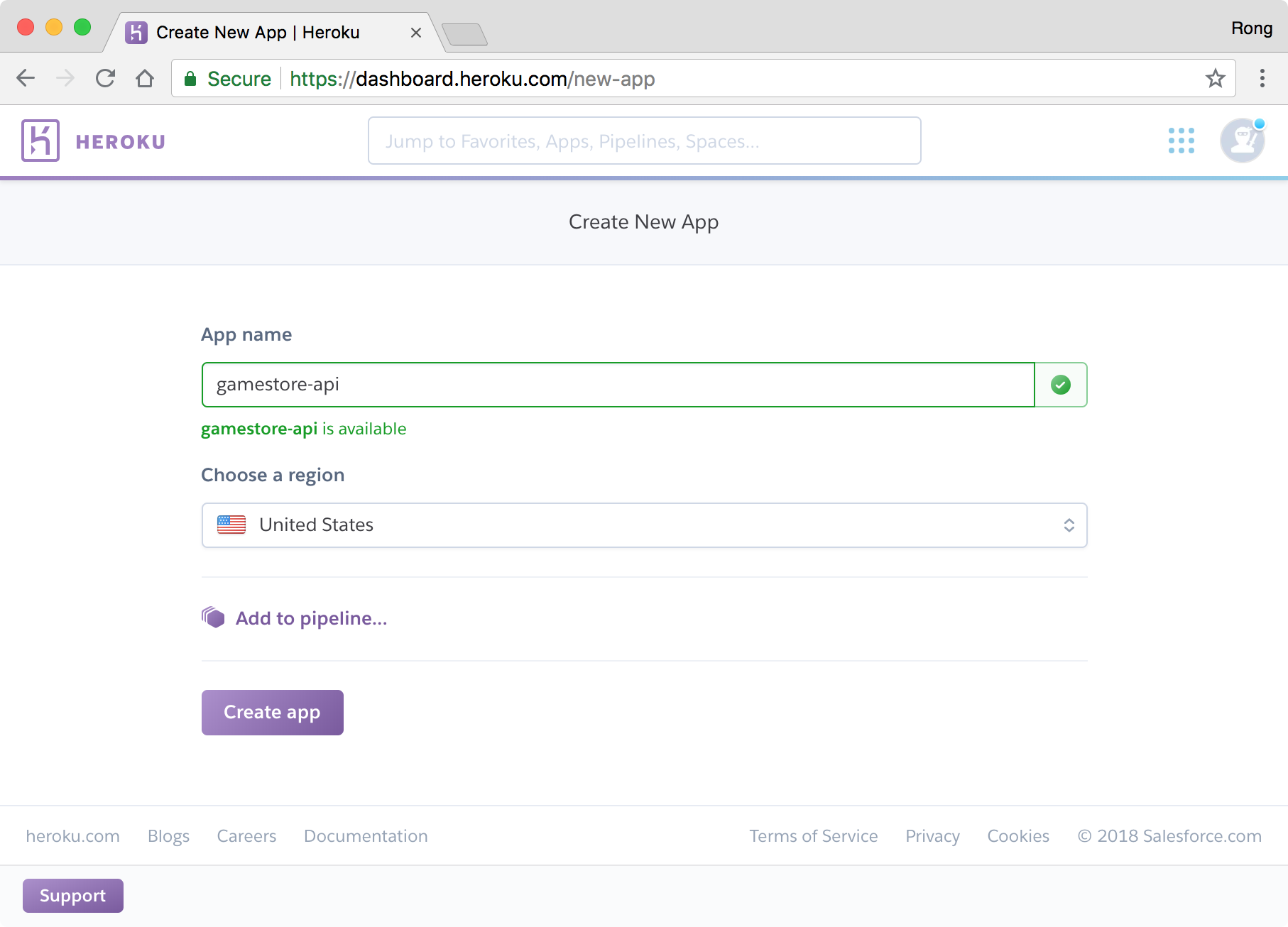Click the browser back arrow
This screenshot has height=927, width=1288.
point(26,78)
